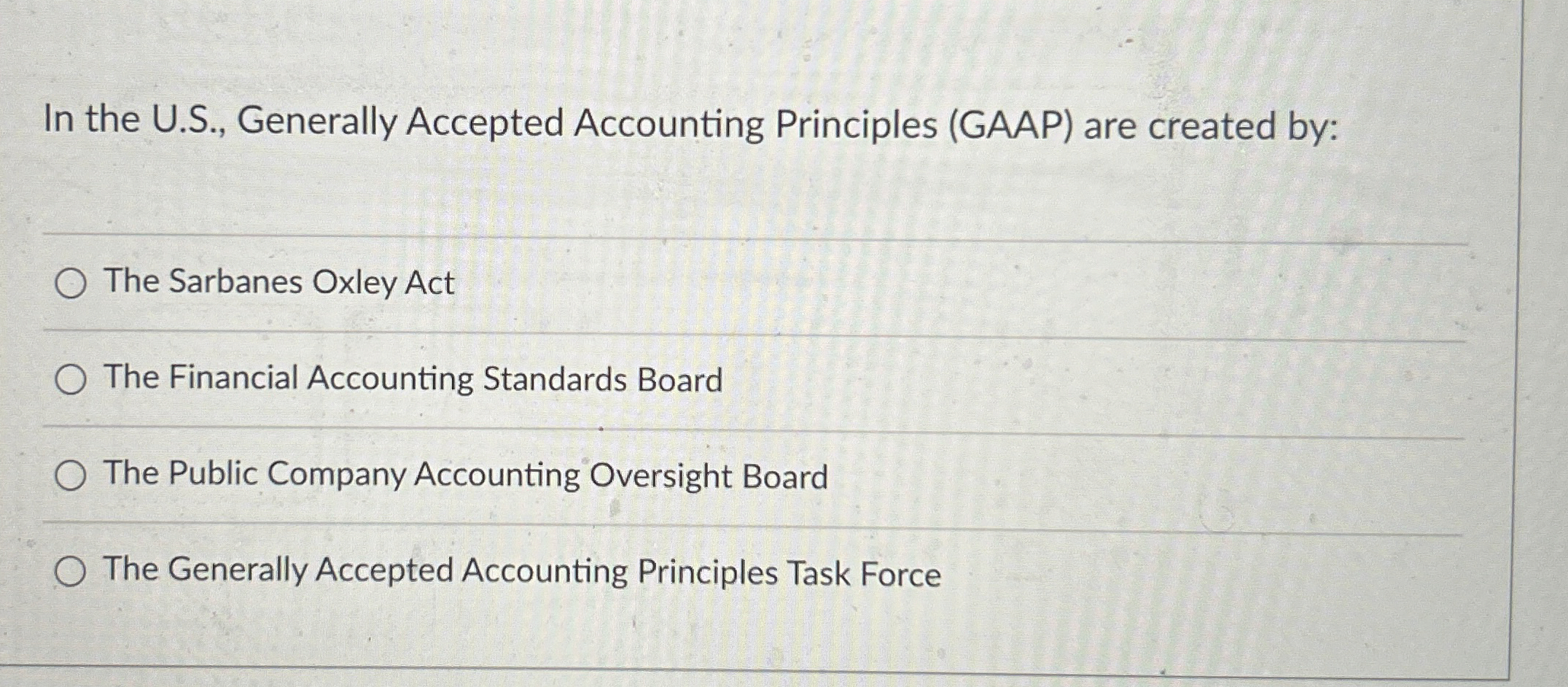Select The Financial Accounting Standards Board option
This screenshot has width=1568, height=687.
tap(71, 380)
